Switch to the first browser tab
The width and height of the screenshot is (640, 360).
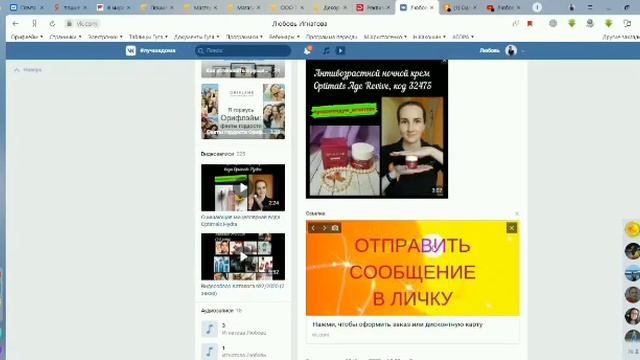tap(27, 8)
